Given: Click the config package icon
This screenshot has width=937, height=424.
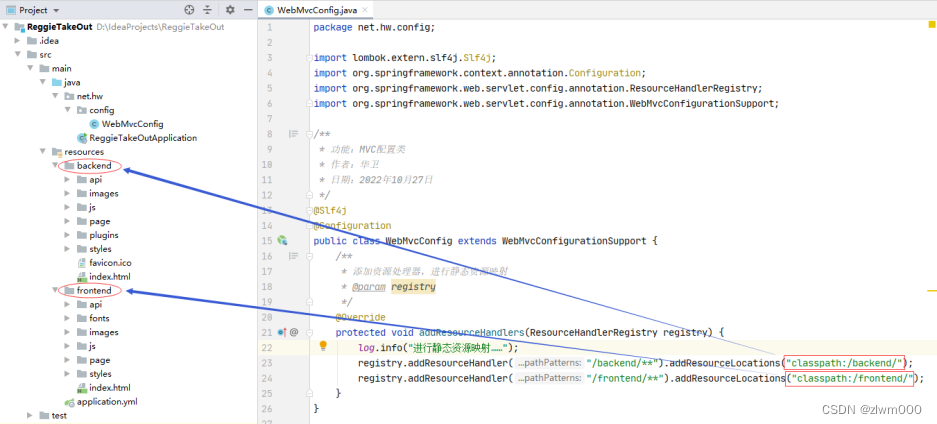Looking at the screenshot, I should click(82, 110).
